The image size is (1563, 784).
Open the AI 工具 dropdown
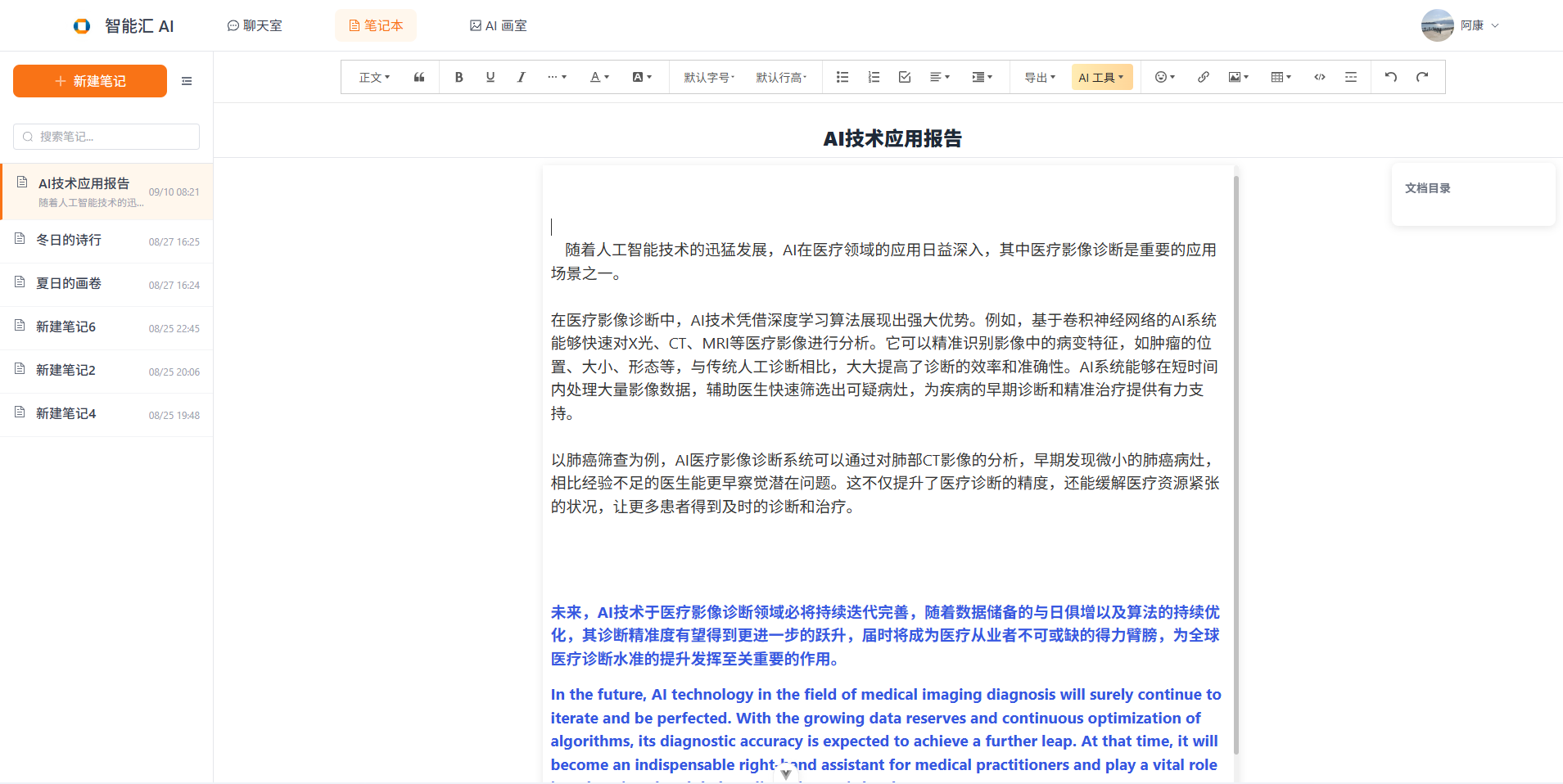pos(1101,77)
